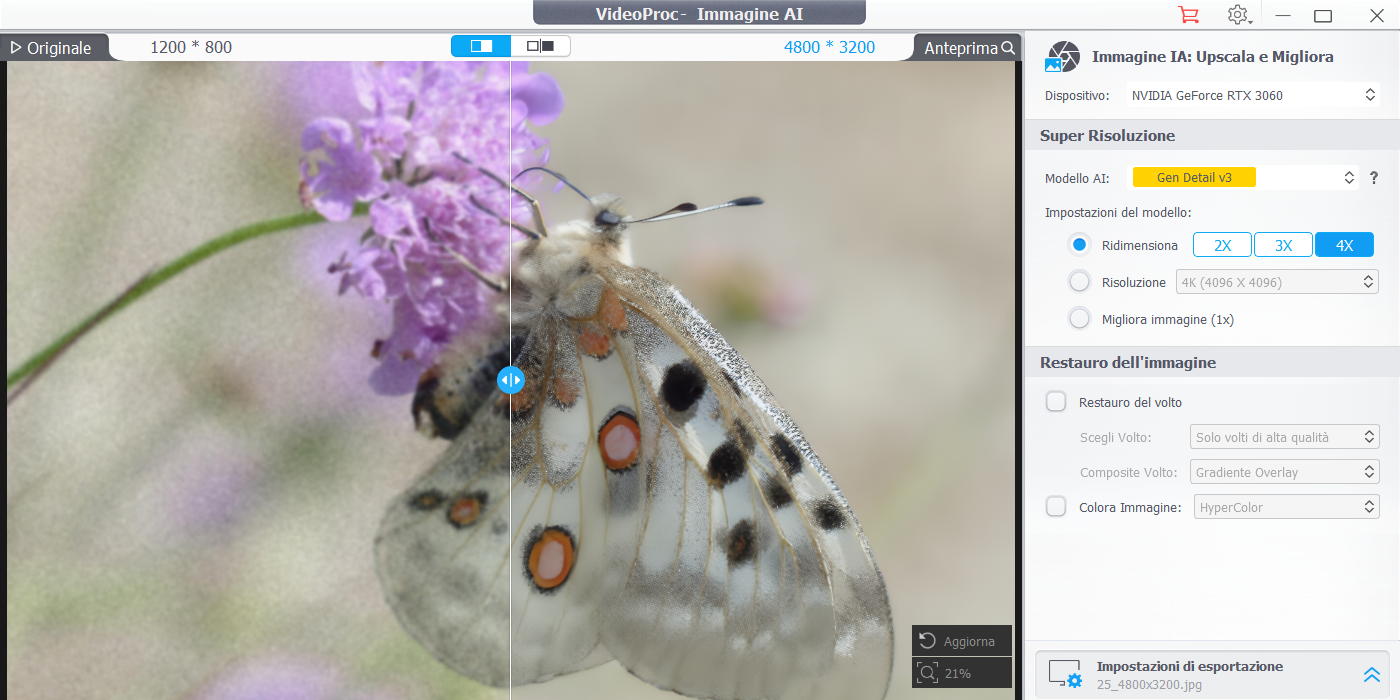Select the Risoluzione radio button
The width and height of the screenshot is (1400, 700).
[1079, 282]
